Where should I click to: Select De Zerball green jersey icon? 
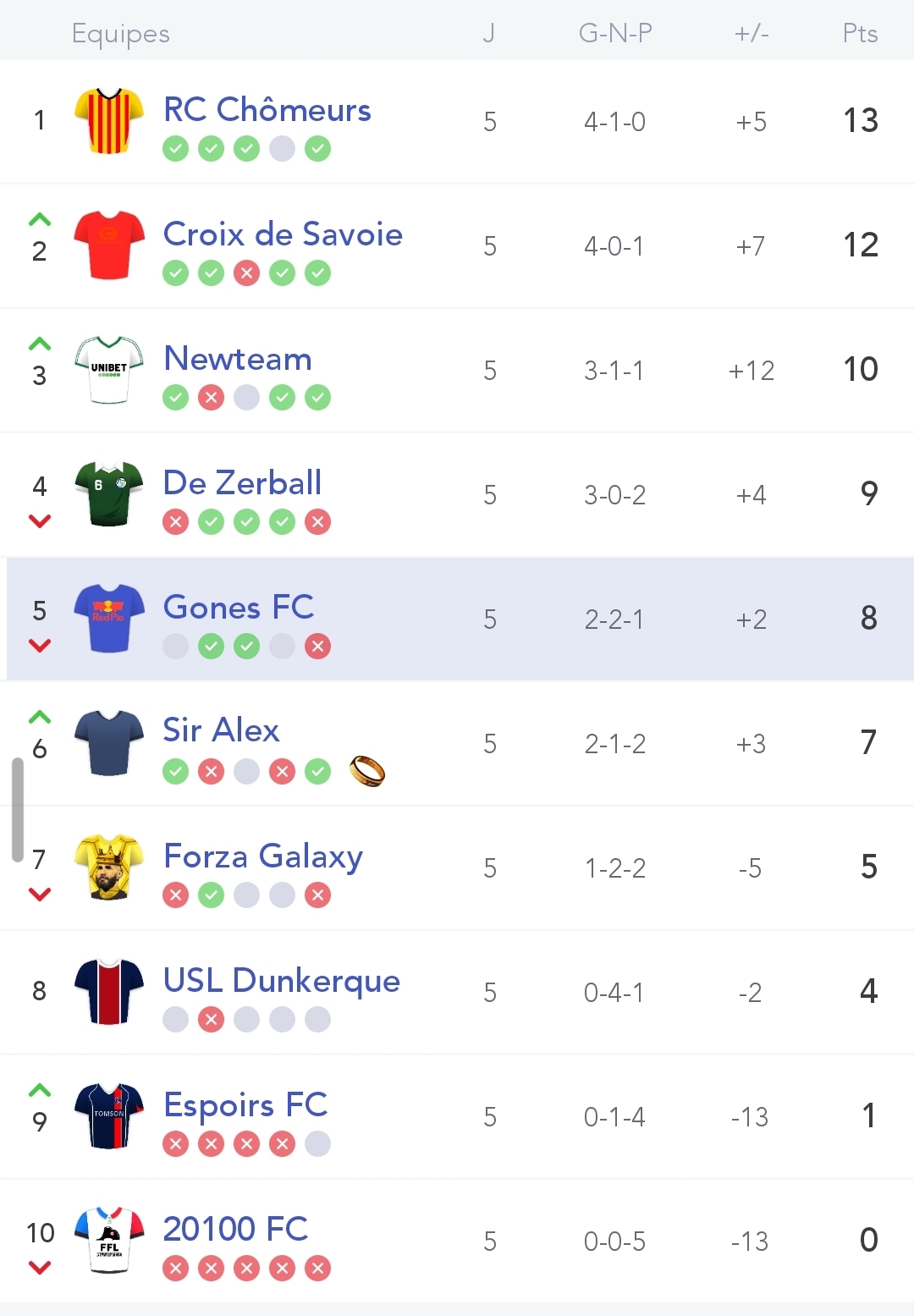pyautogui.click(x=108, y=493)
